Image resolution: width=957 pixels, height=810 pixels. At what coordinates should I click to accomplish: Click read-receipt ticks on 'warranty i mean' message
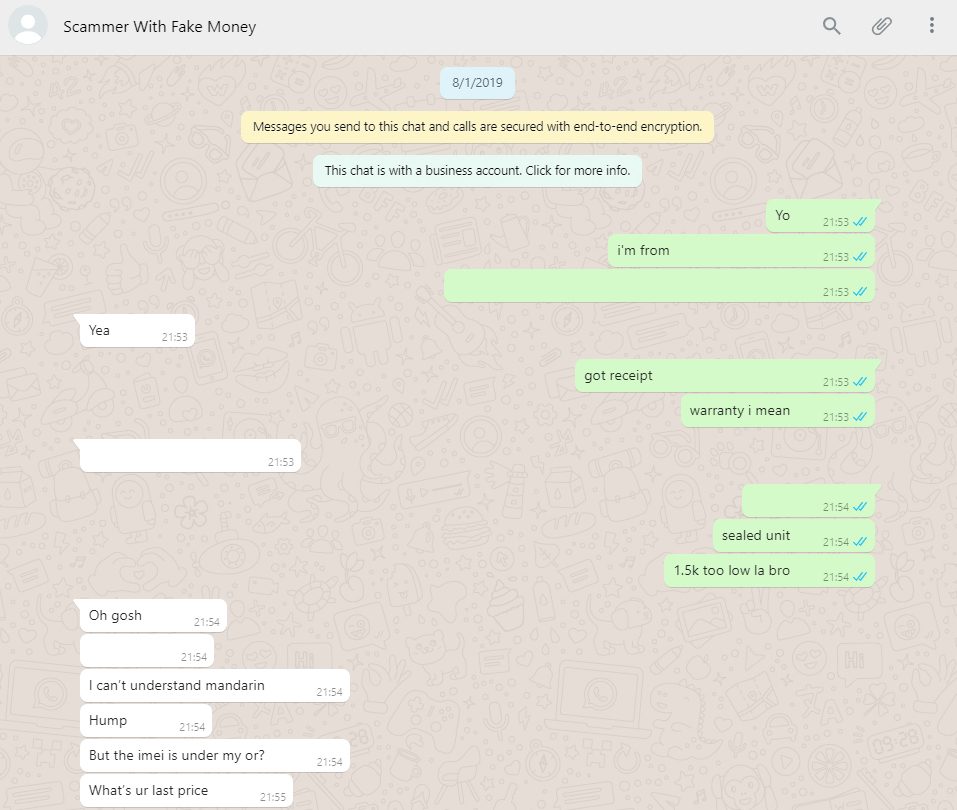click(x=860, y=417)
